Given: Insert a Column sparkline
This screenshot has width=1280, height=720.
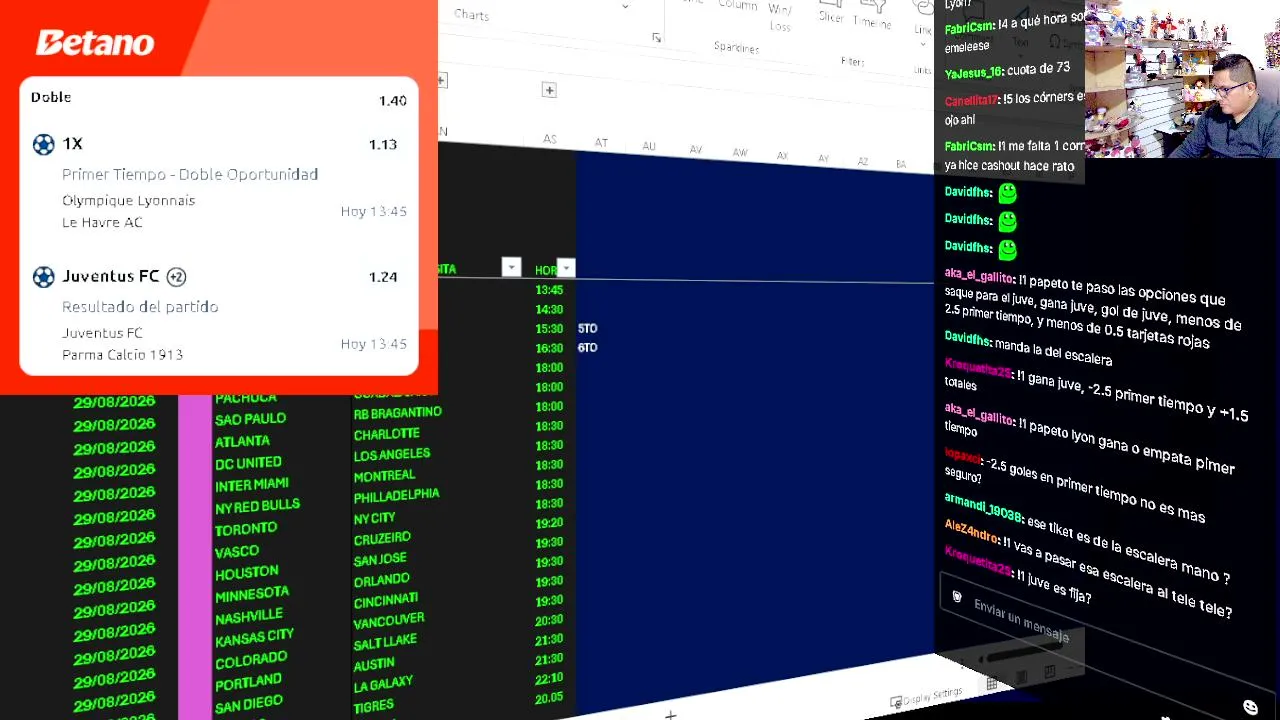Looking at the screenshot, I should (x=738, y=5).
